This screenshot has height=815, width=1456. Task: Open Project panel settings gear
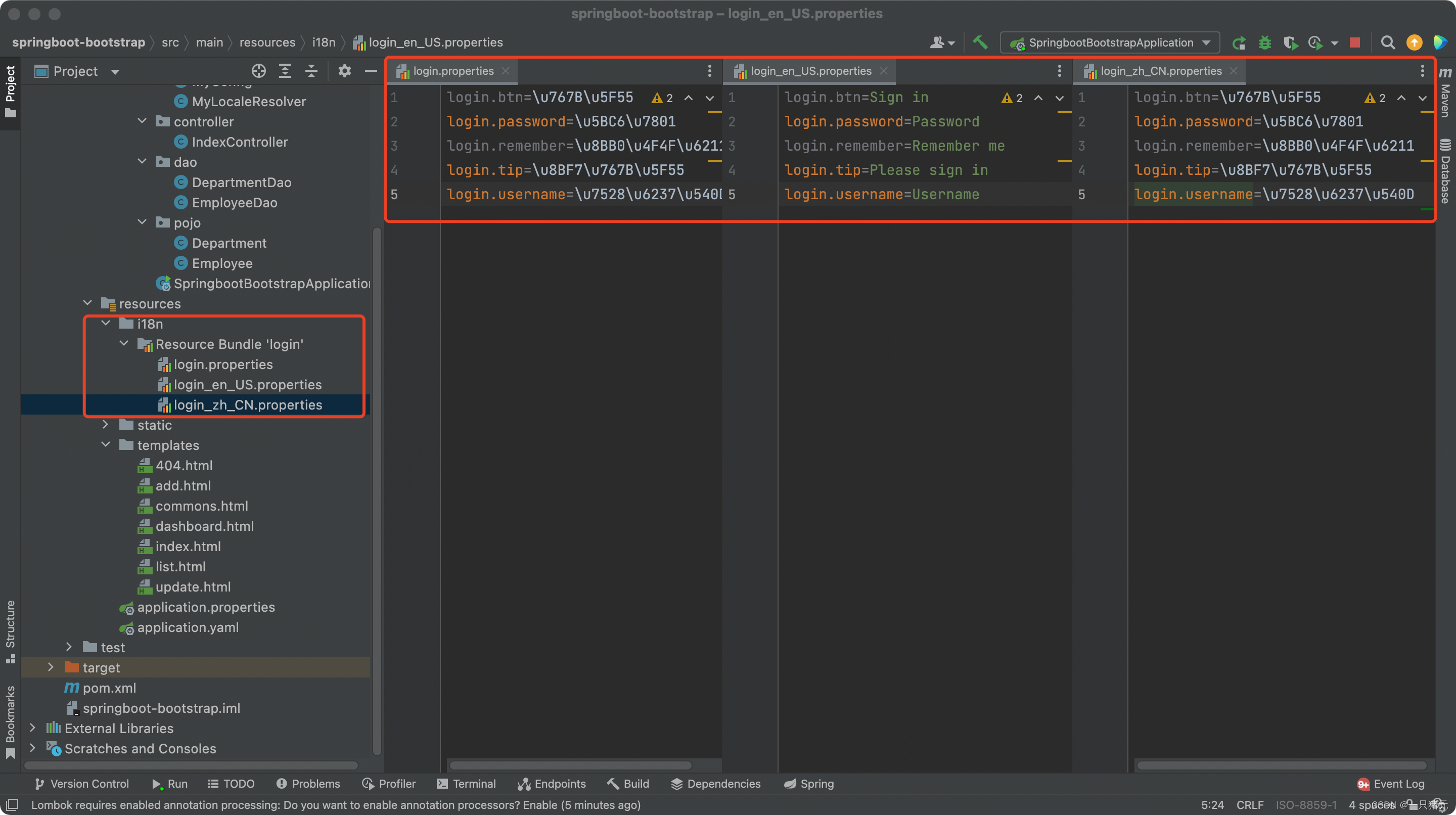click(x=344, y=71)
